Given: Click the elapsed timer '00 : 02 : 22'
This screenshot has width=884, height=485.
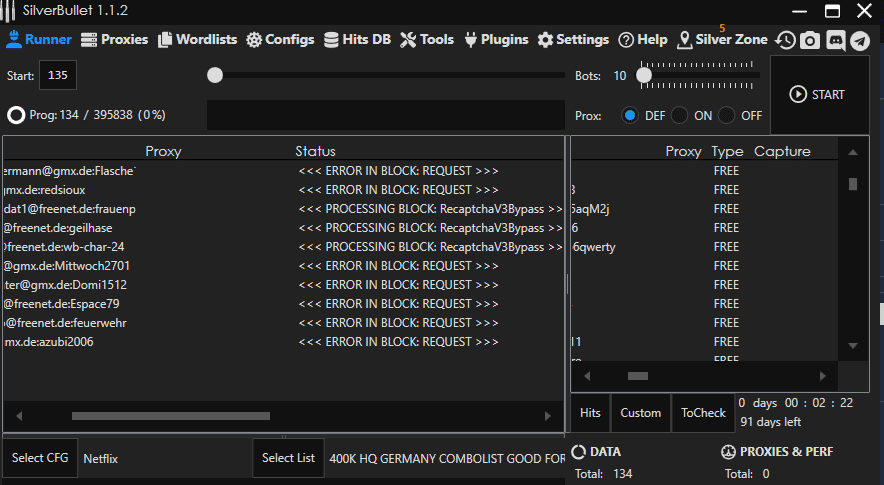Looking at the screenshot, I should [819, 403].
